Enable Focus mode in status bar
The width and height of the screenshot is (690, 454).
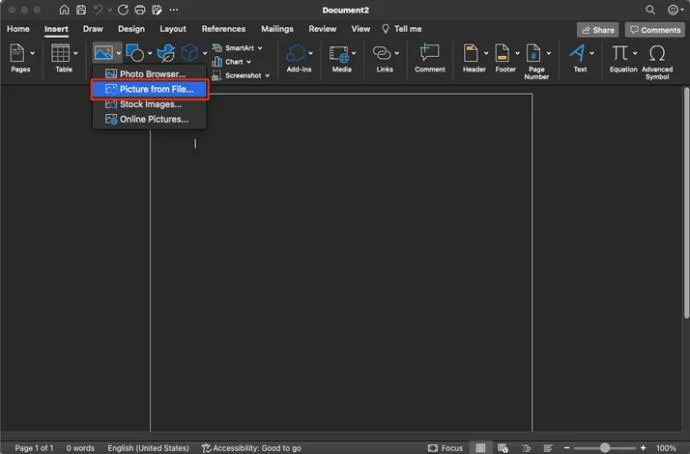pos(445,448)
